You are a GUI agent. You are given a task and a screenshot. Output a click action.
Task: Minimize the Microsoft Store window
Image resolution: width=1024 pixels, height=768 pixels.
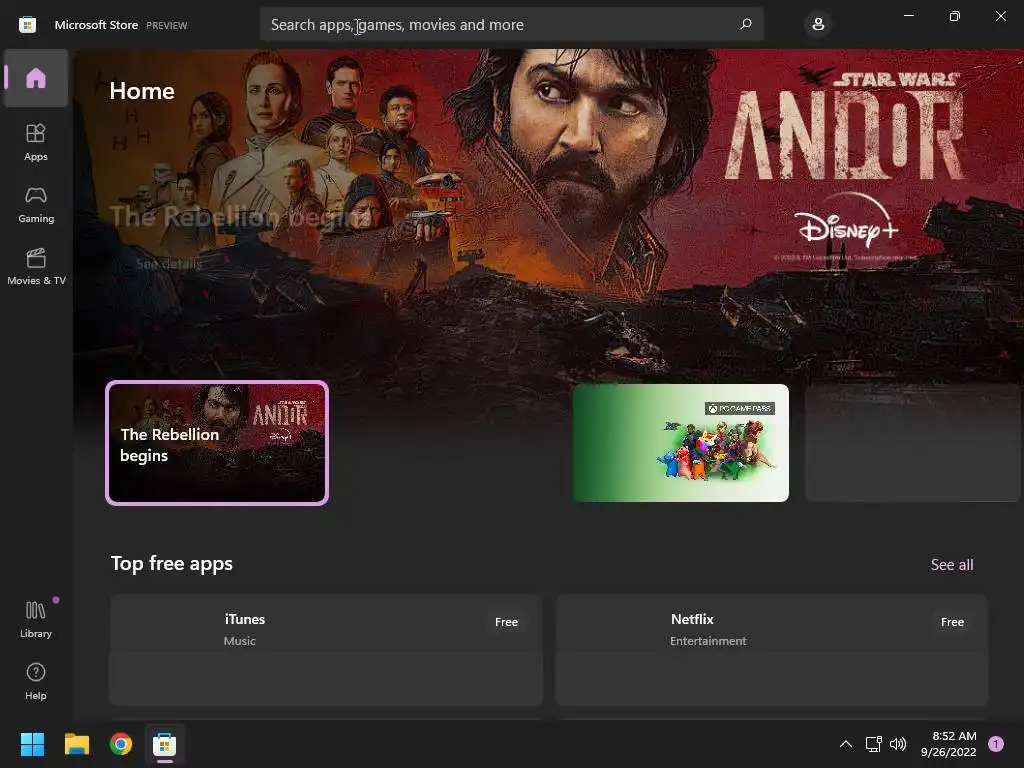[x=908, y=16]
